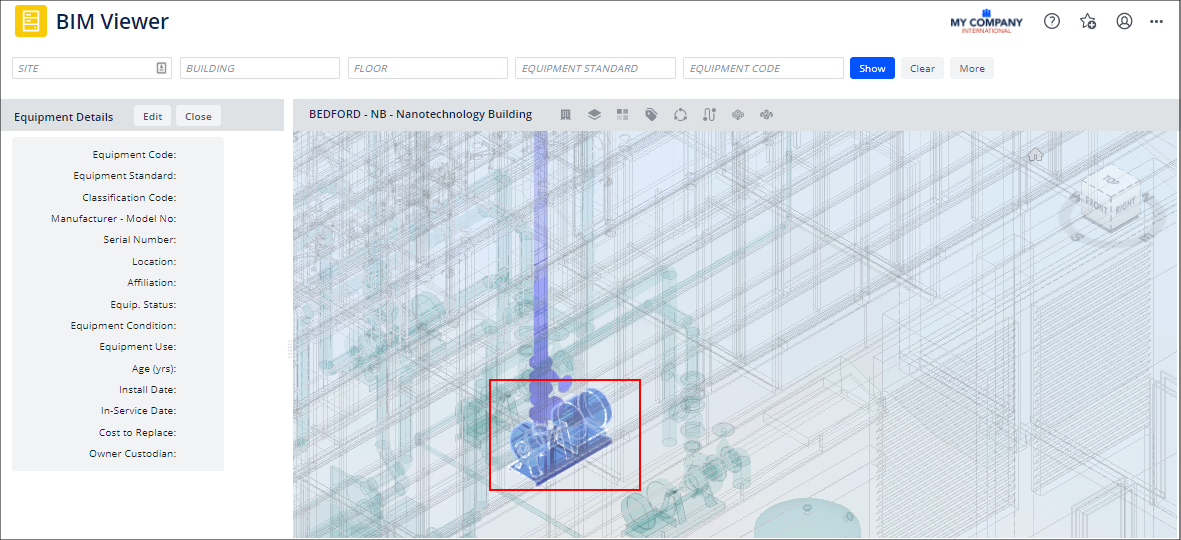
Task: Click the BUILDING input field
Action: tap(260, 68)
